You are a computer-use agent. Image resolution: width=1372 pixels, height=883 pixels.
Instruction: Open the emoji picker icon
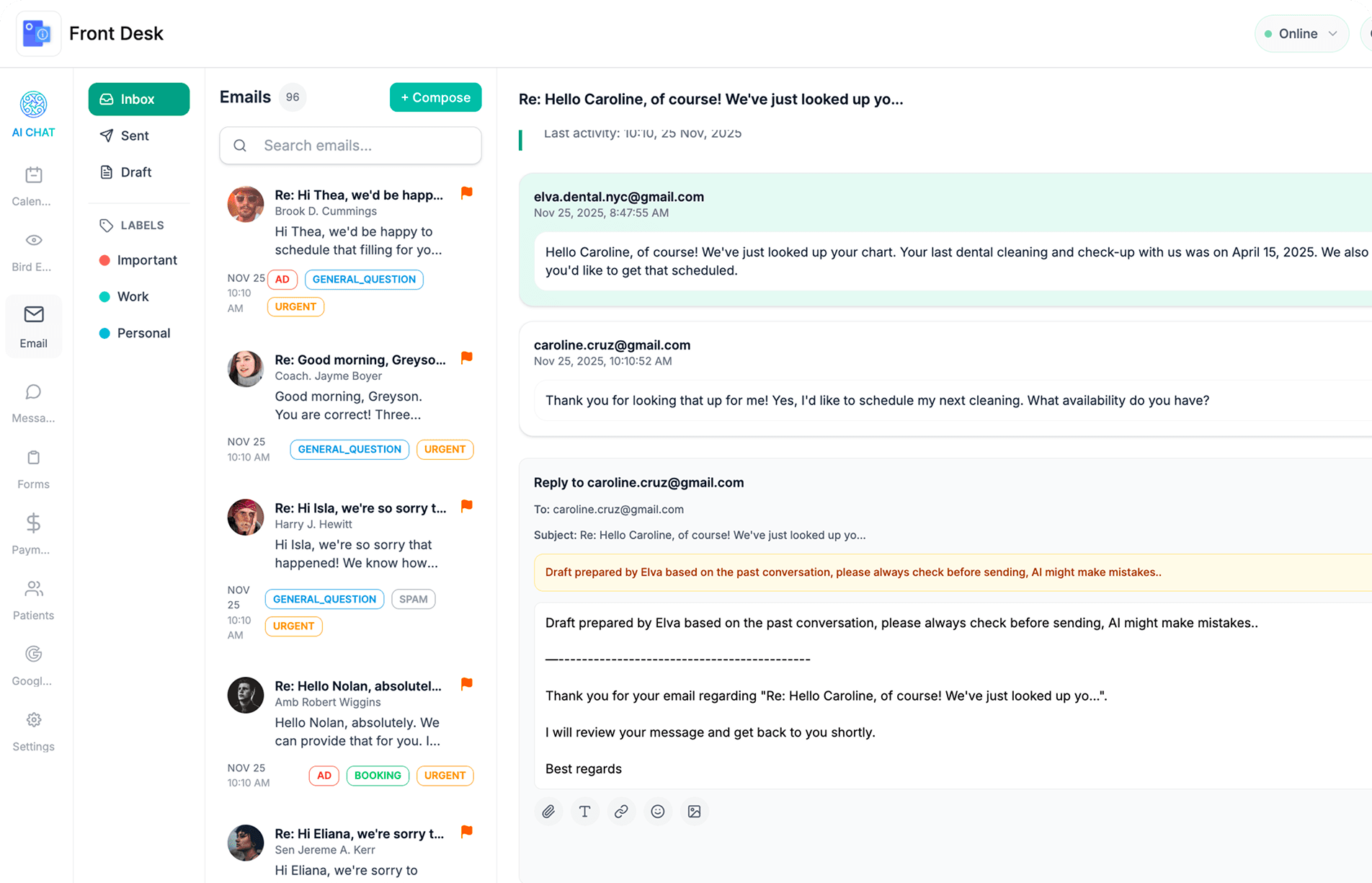(x=658, y=812)
